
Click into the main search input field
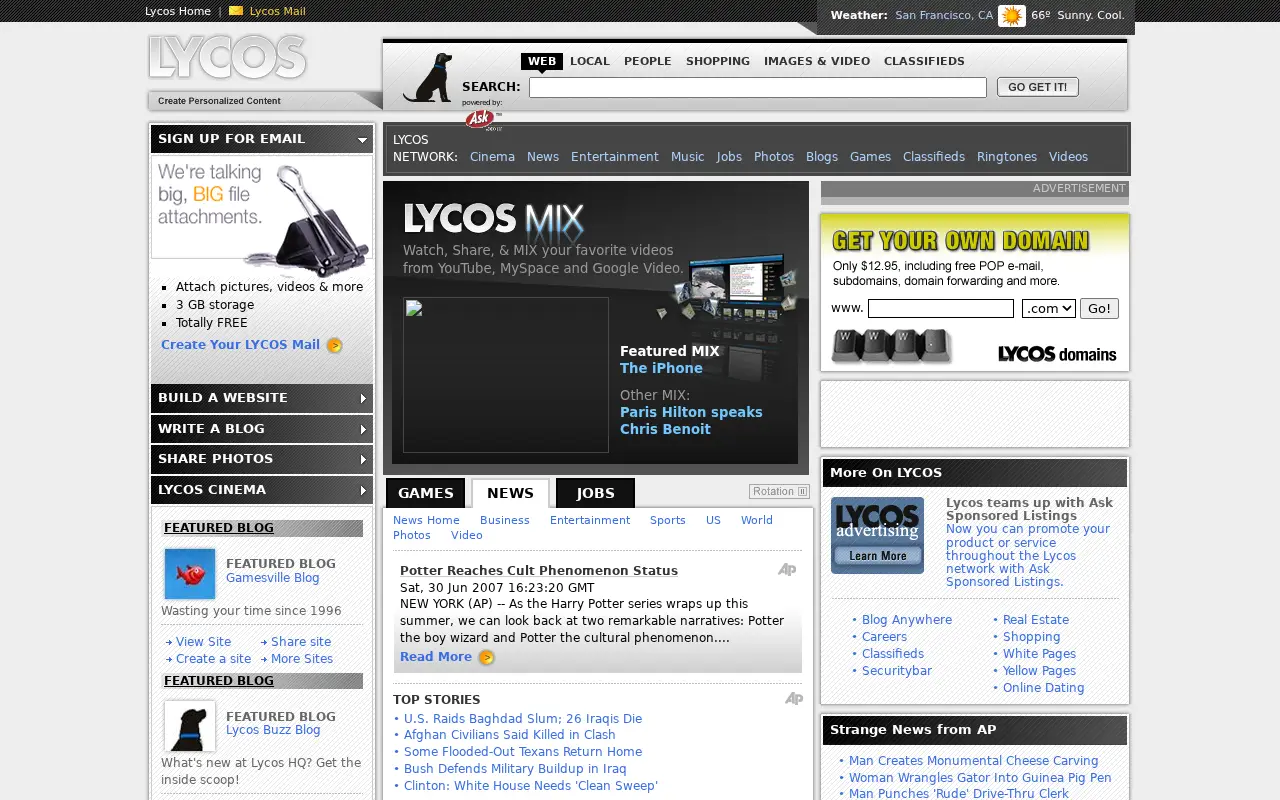[x=758, y=88]
